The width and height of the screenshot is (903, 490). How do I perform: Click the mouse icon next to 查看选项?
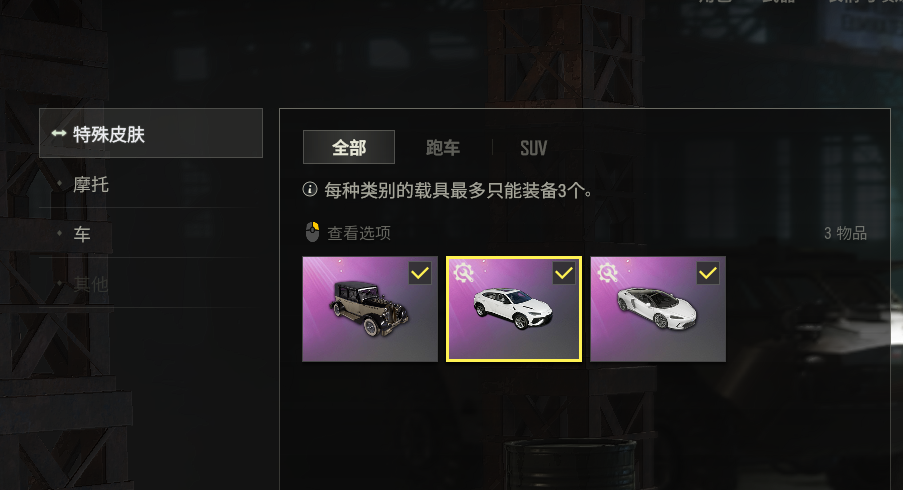point(312,231)
